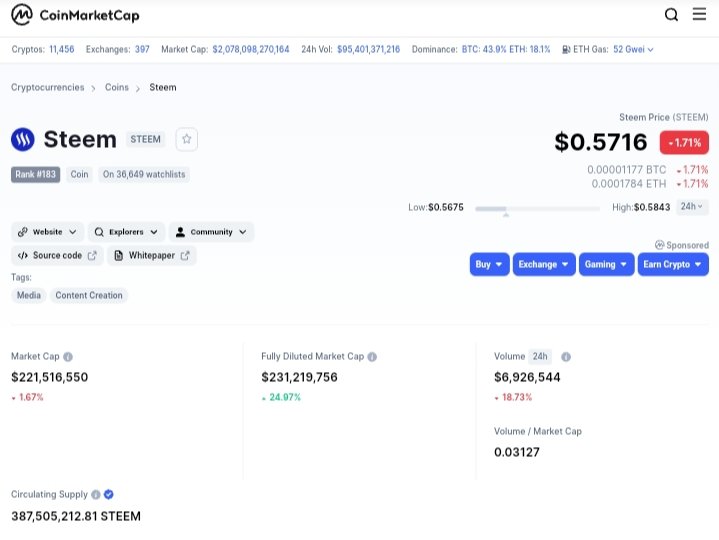Expand the Website dropdown
719x540 pixels.
click(x=47, y=232)
